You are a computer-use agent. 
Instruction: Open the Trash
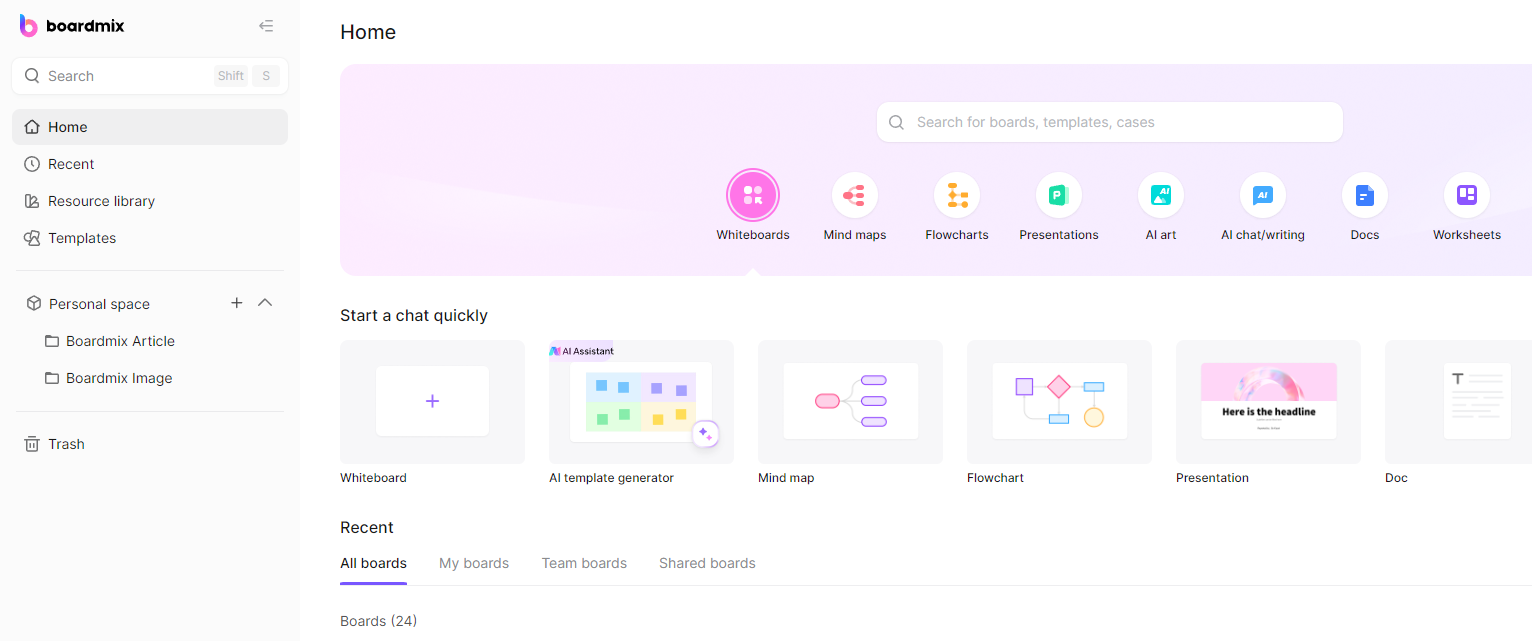(64, 443)
